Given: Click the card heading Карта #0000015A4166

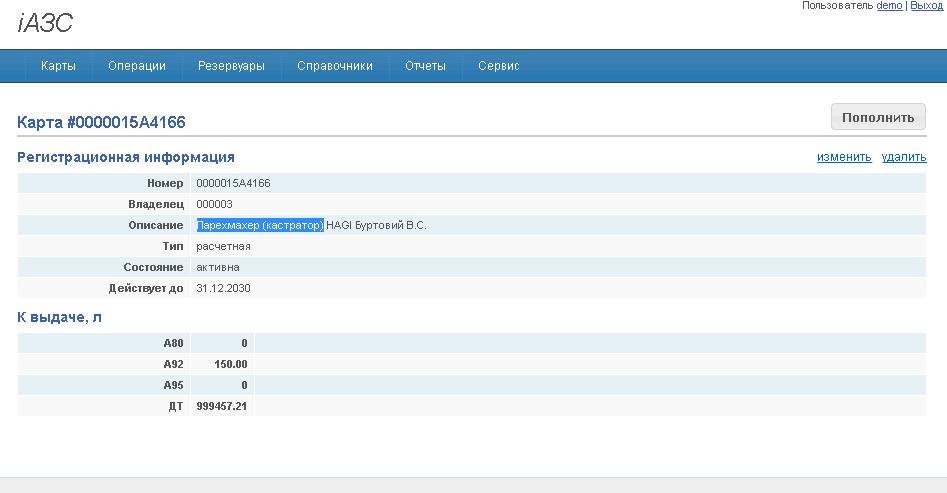Looking at the screenshot, I should tap(101, 122).
